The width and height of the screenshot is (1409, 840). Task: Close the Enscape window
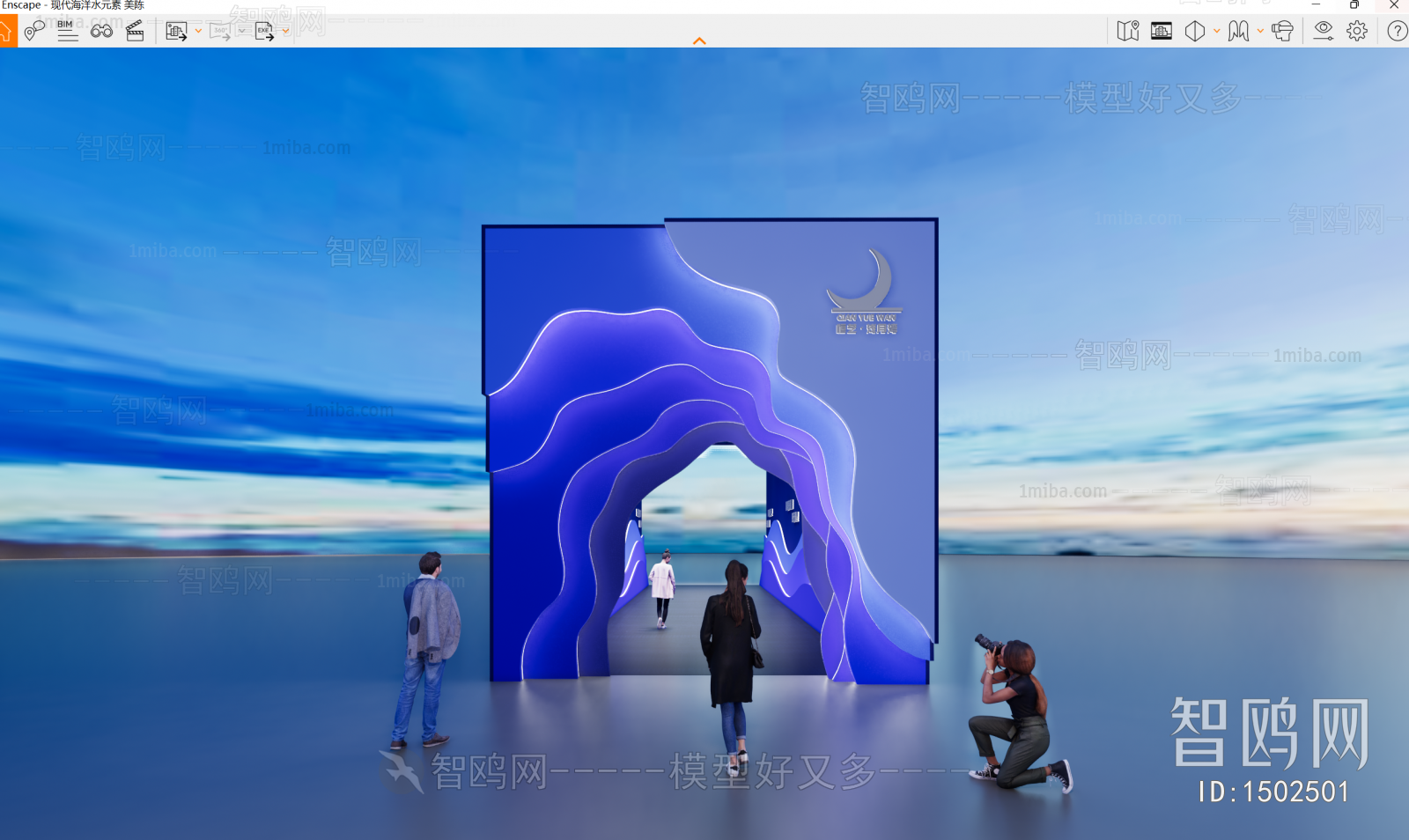coord(1393,5)
